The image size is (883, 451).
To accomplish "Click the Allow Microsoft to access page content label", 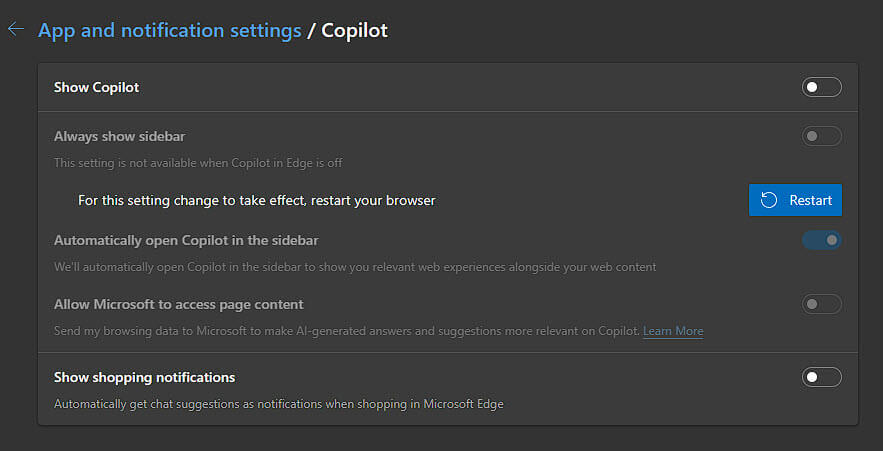I will pos(179,305).
